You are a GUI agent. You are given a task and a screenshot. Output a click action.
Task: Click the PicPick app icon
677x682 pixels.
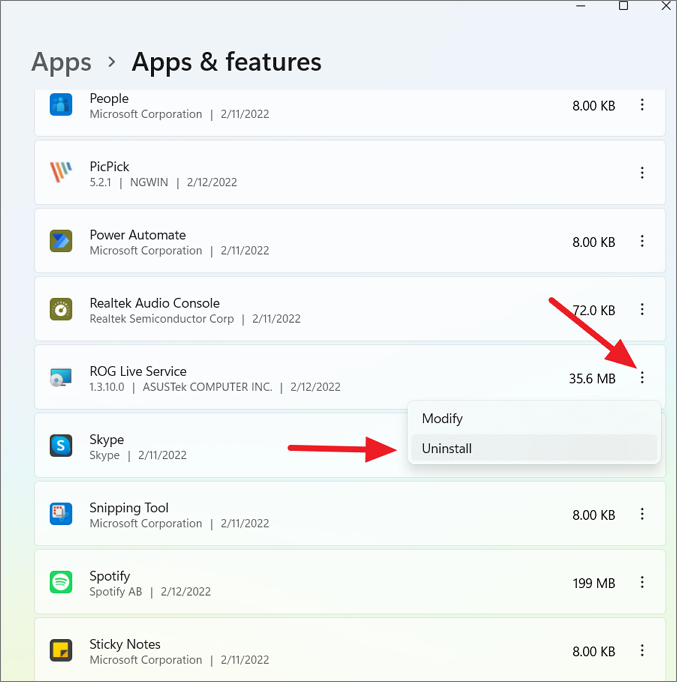pos(61,173)
